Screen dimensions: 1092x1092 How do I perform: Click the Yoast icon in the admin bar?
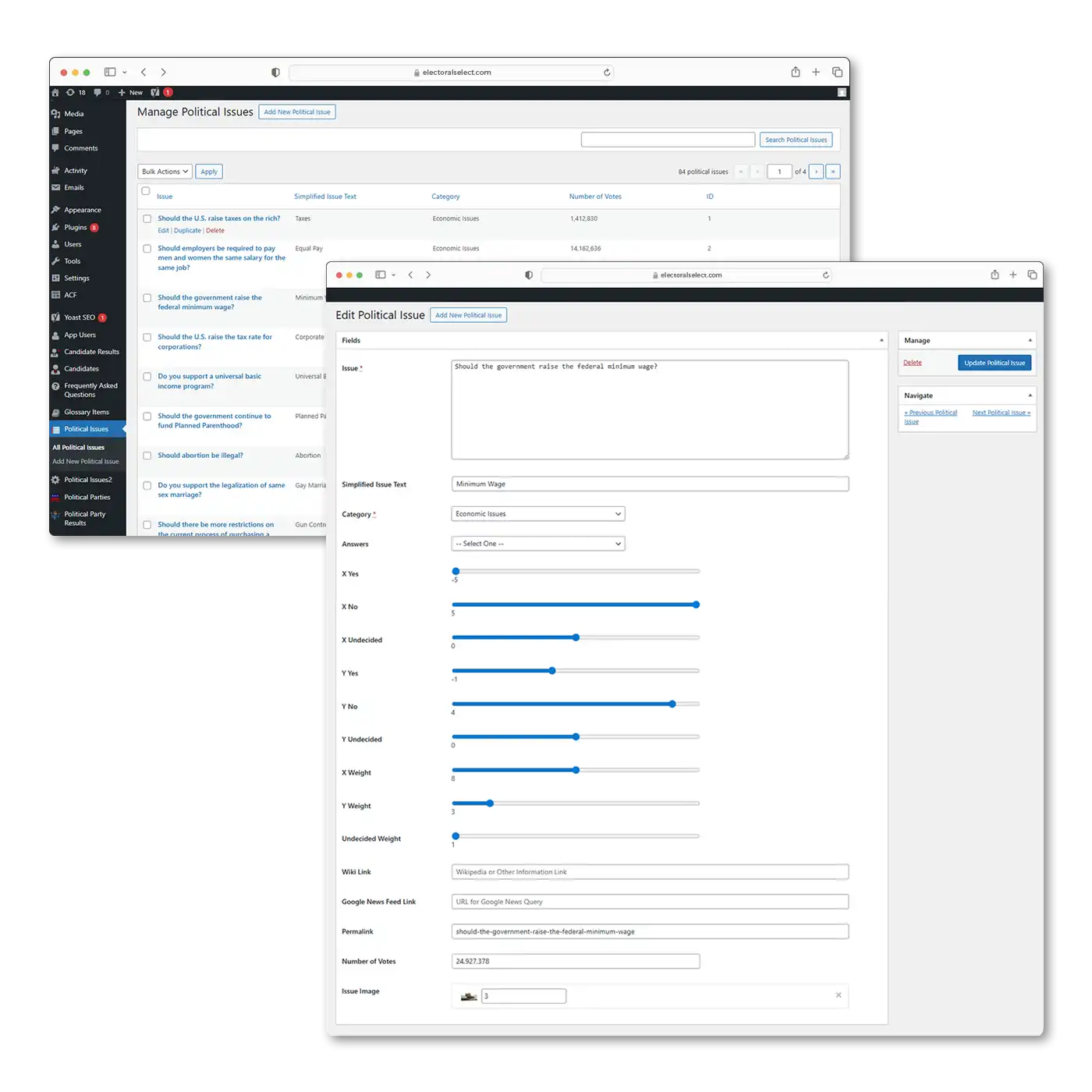154,92
